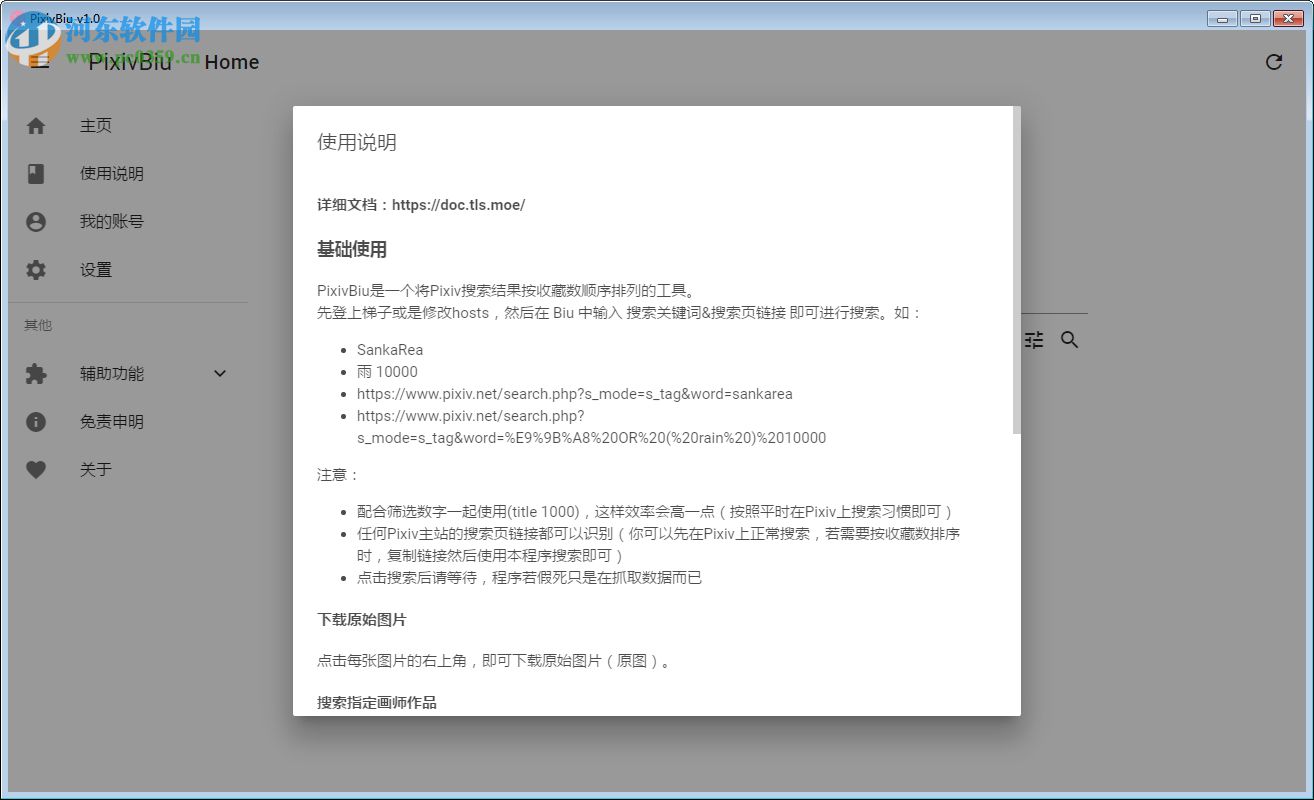Click the search magnifier icon

click(1069, 340)
